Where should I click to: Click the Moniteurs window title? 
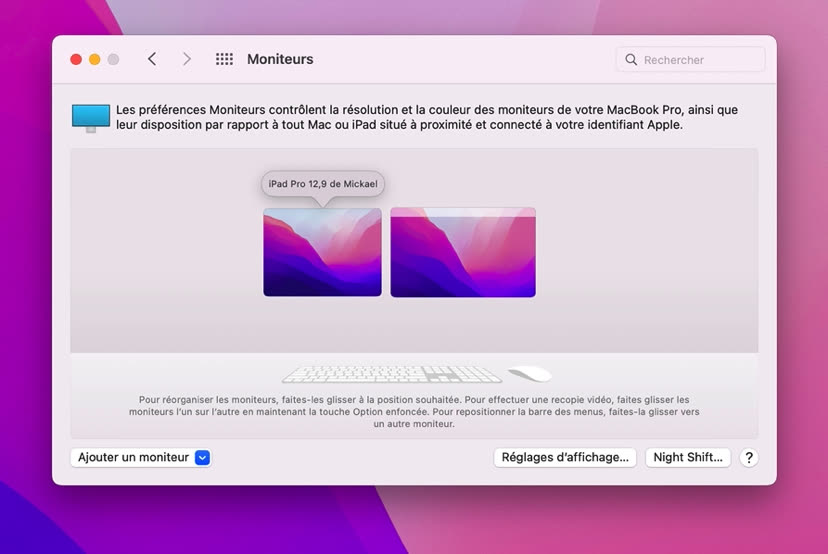tap(280, 59)
